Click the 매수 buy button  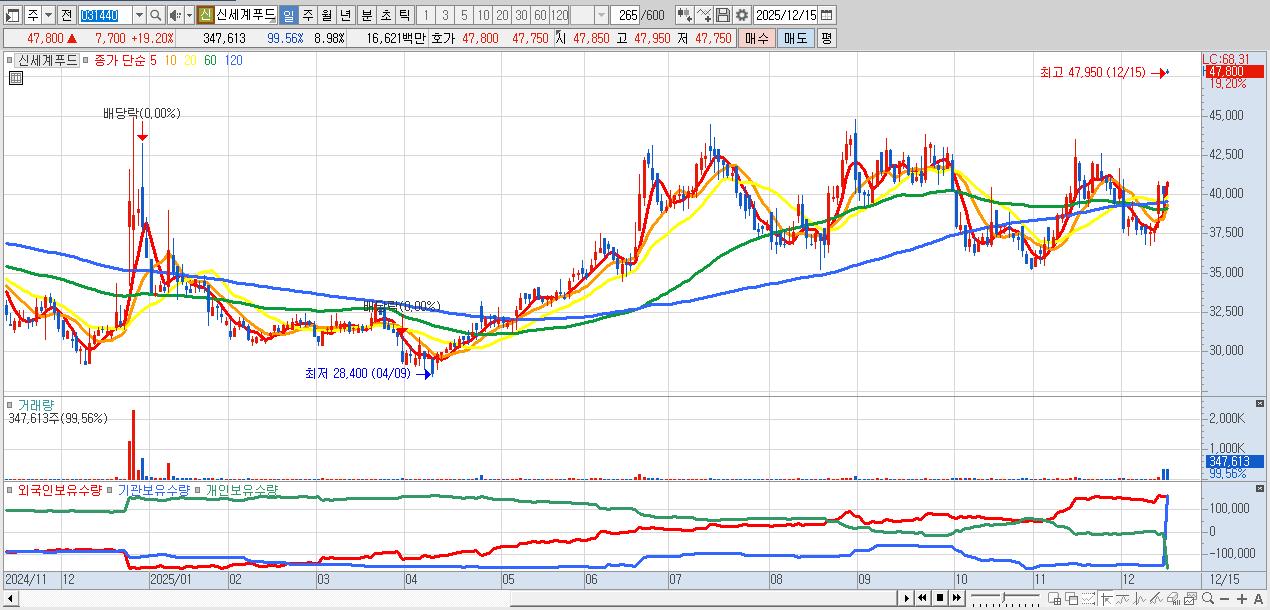(757, 38)
